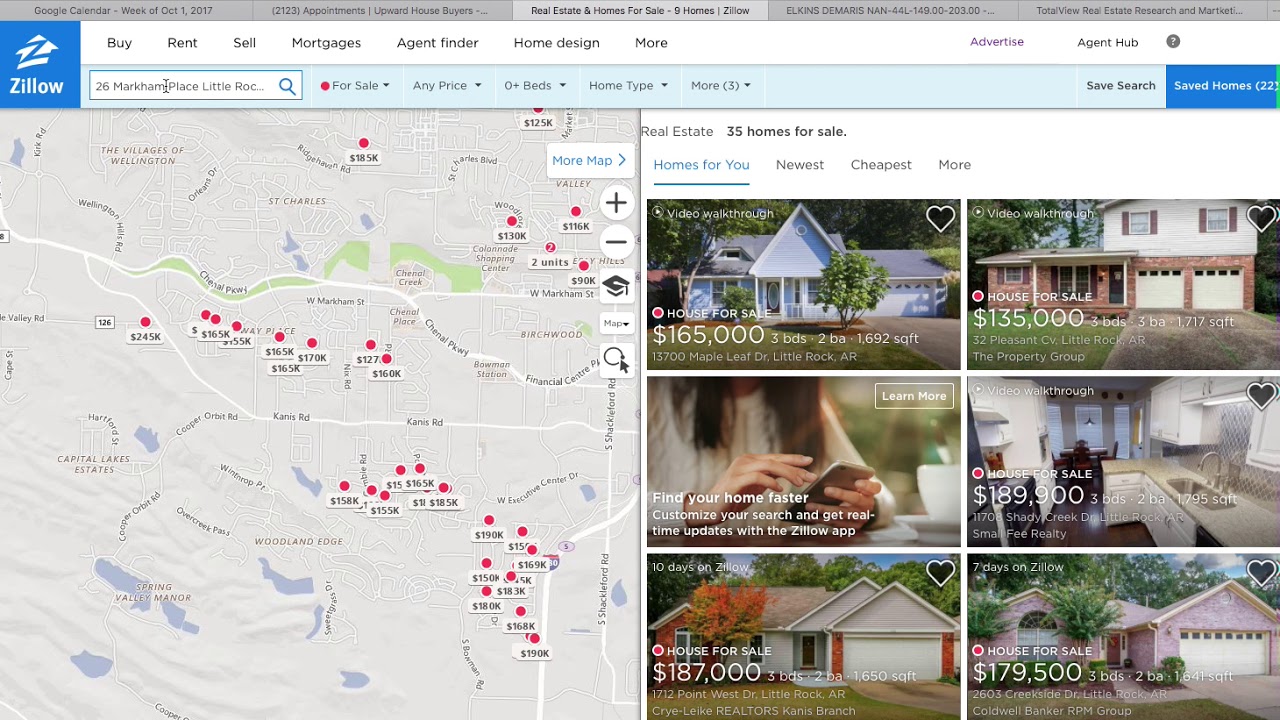This screenshot has height=720, width=1280.
Task: Click the $170K map marker
Action: [312, 343]
